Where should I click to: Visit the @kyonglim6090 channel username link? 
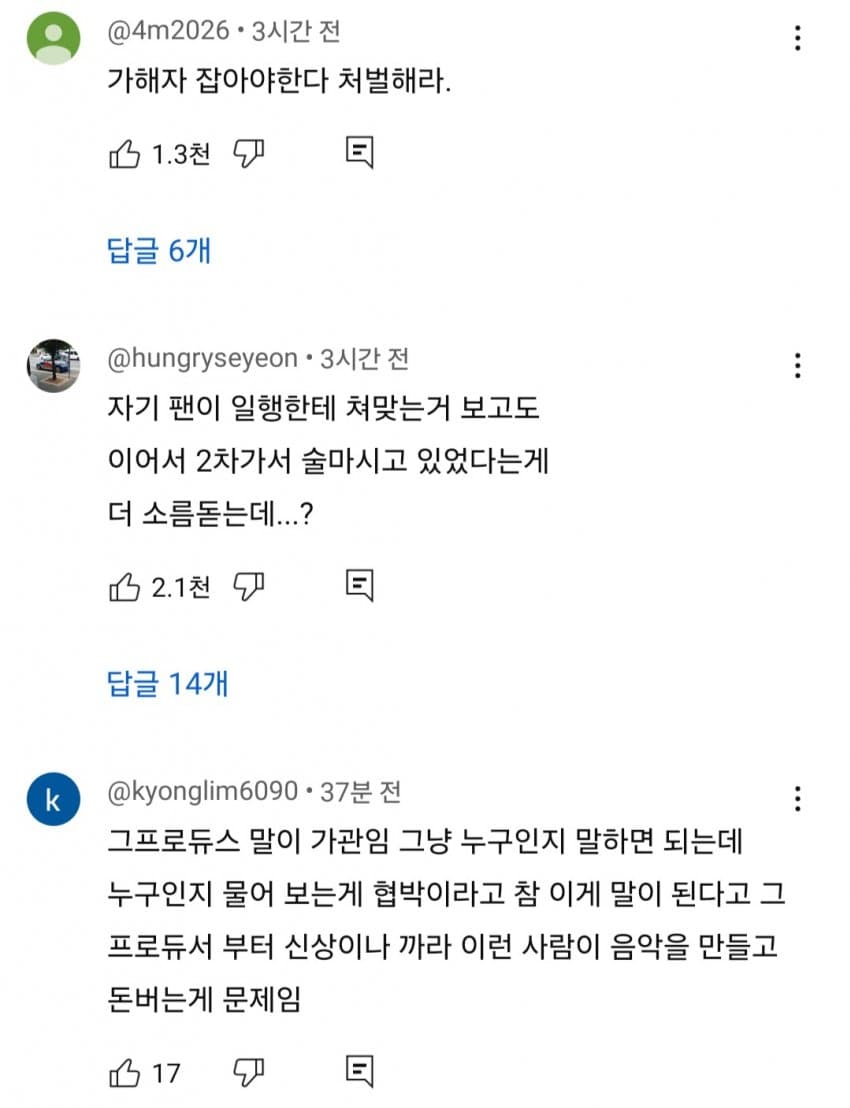coord(202,791)
